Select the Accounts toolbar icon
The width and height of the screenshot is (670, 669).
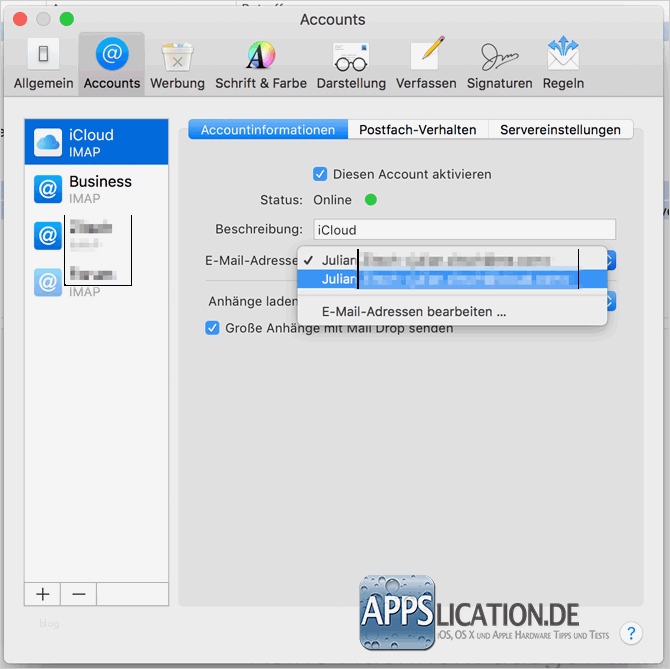click(112, 64)
